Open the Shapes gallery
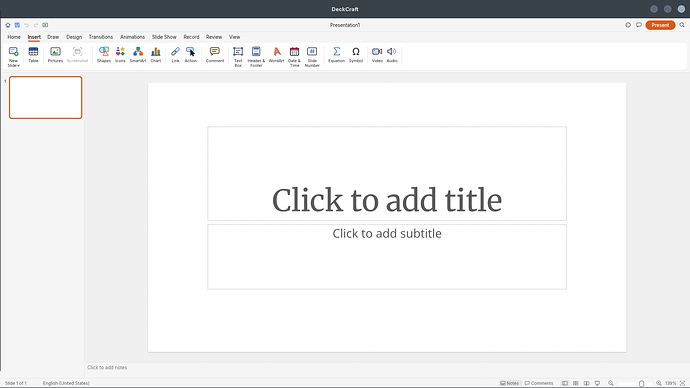Image resolution: width=690 pixels, height=388 pixels. point(104,55)
